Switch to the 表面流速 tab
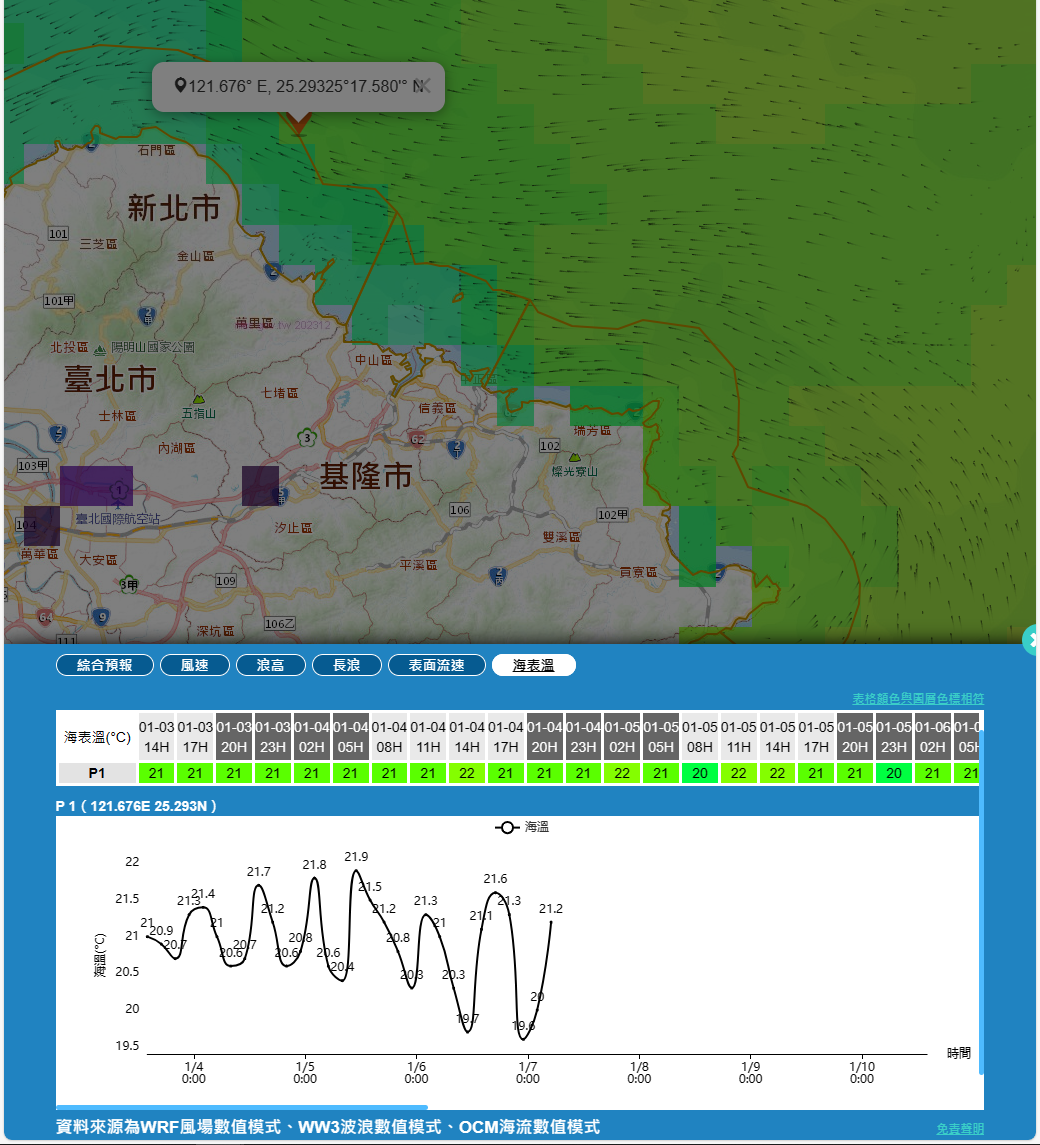 [436, 664]
